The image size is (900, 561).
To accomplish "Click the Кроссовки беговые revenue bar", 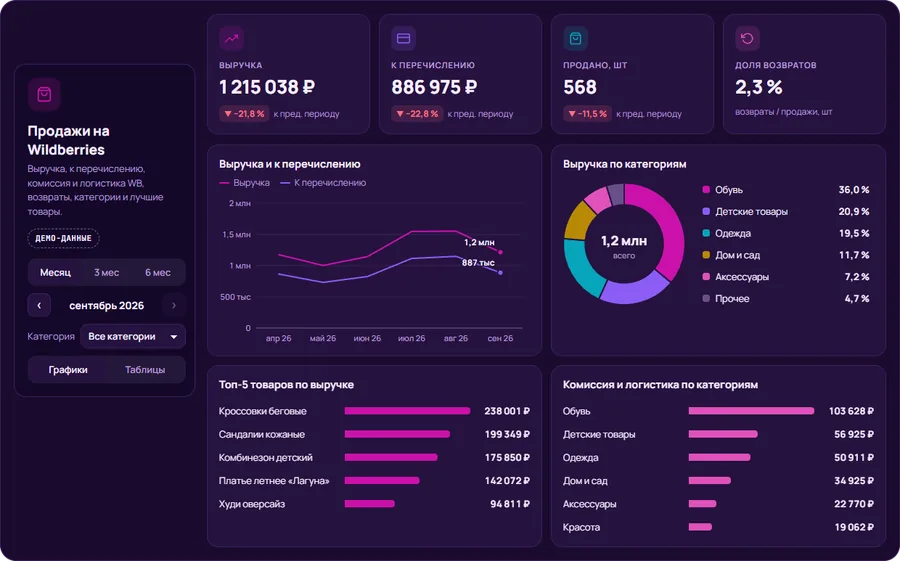I will click(408, 411).
